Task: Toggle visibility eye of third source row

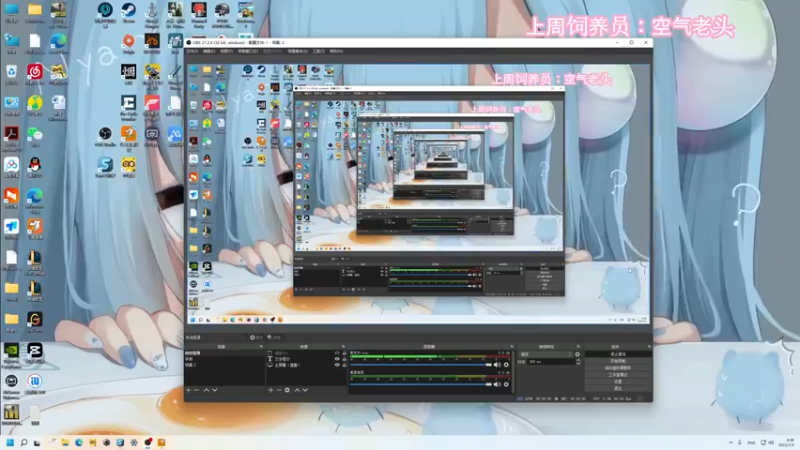Action: click(337, 365)
